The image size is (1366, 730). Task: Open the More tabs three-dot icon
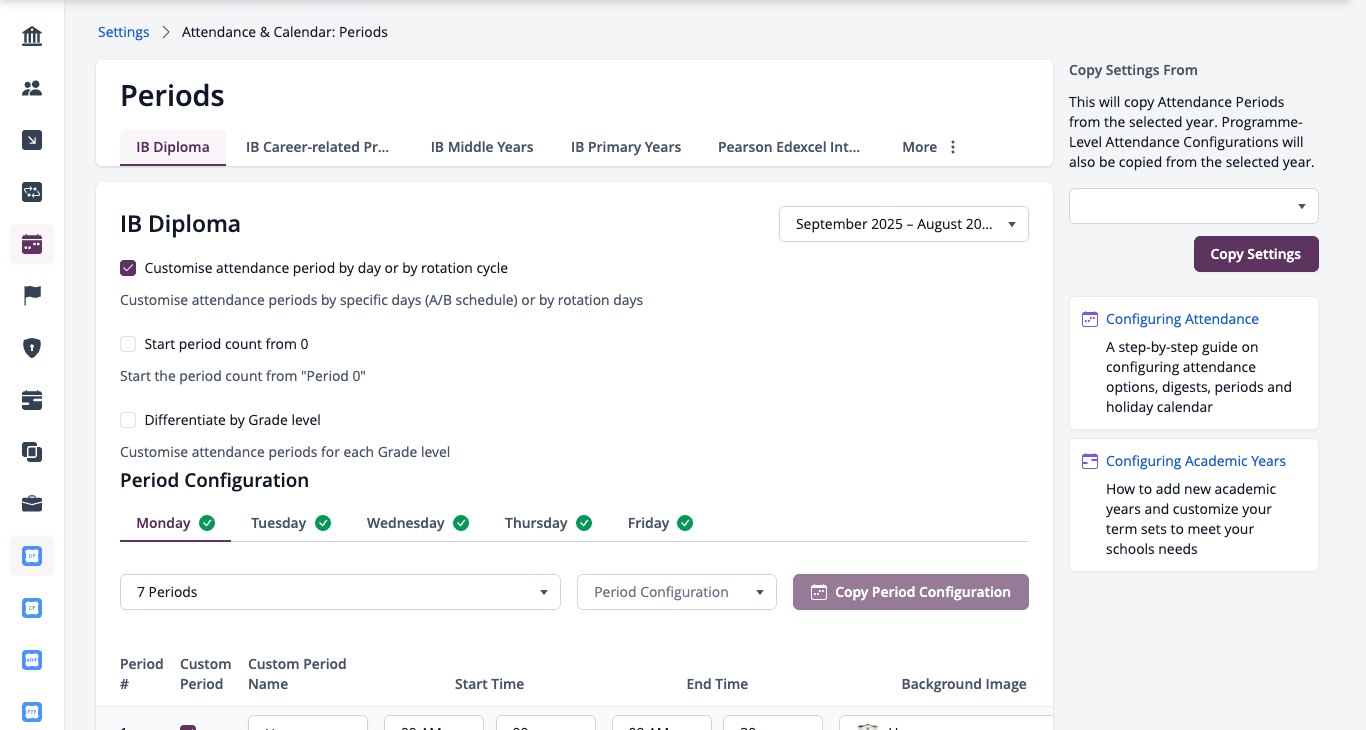(953, 147)
